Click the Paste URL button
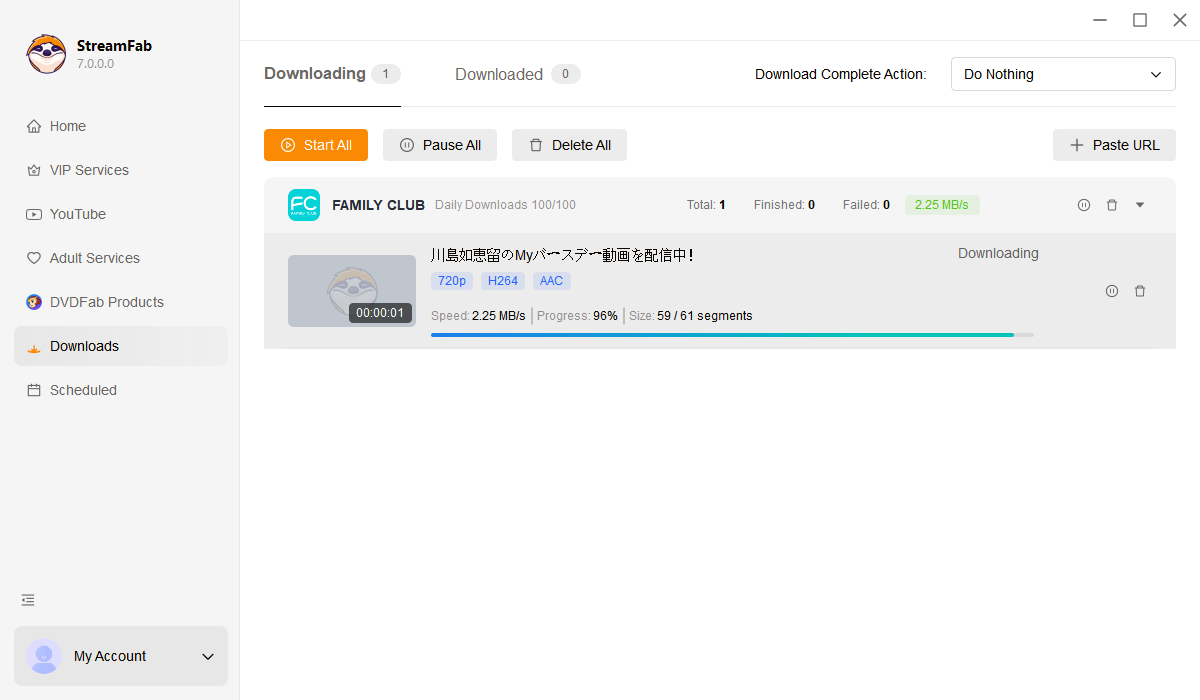Image resolution: width=1200 pixels, height=700 pixels. [x=1114, y=145]
